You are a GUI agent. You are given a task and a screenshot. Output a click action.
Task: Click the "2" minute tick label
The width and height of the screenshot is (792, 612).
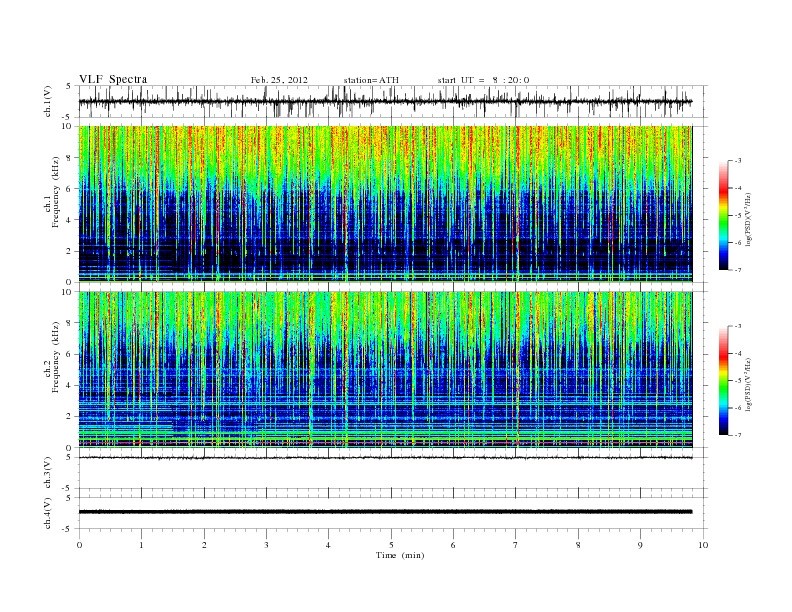tap(204, 545)
